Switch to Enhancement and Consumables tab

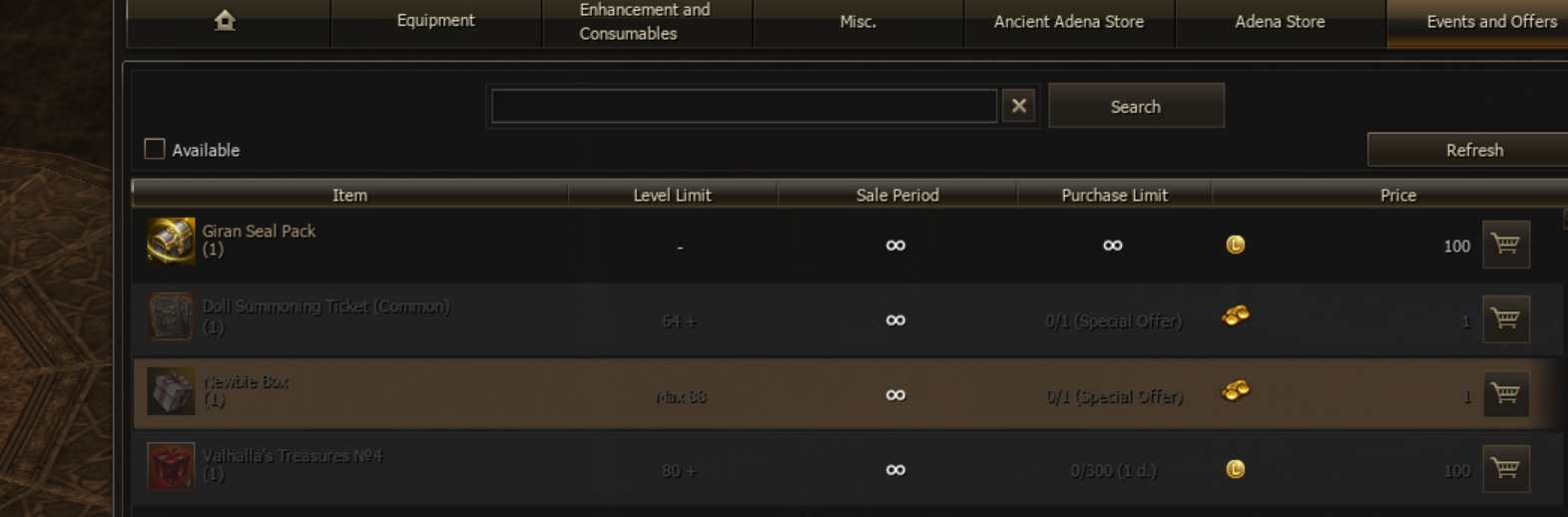645,21
